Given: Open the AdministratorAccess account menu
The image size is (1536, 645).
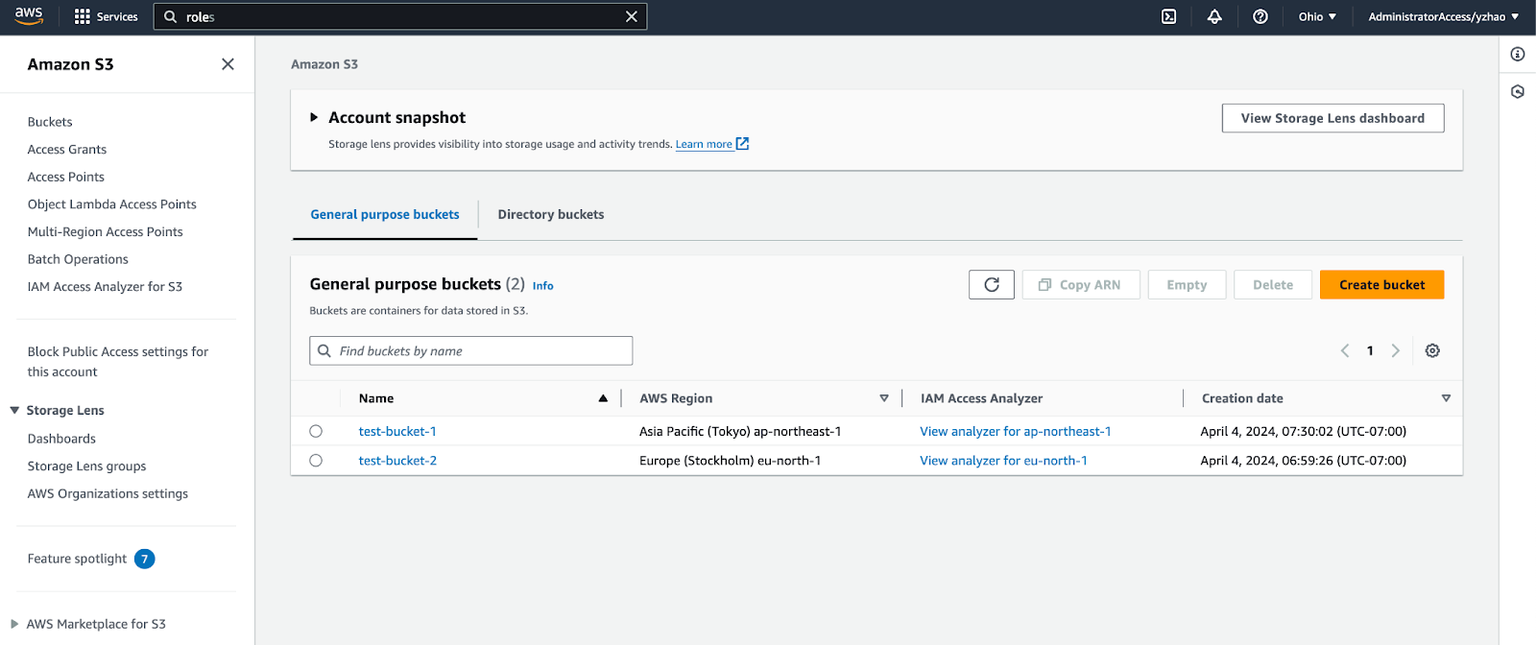Looking at the screenshot, I should [x=1442, y=17].
